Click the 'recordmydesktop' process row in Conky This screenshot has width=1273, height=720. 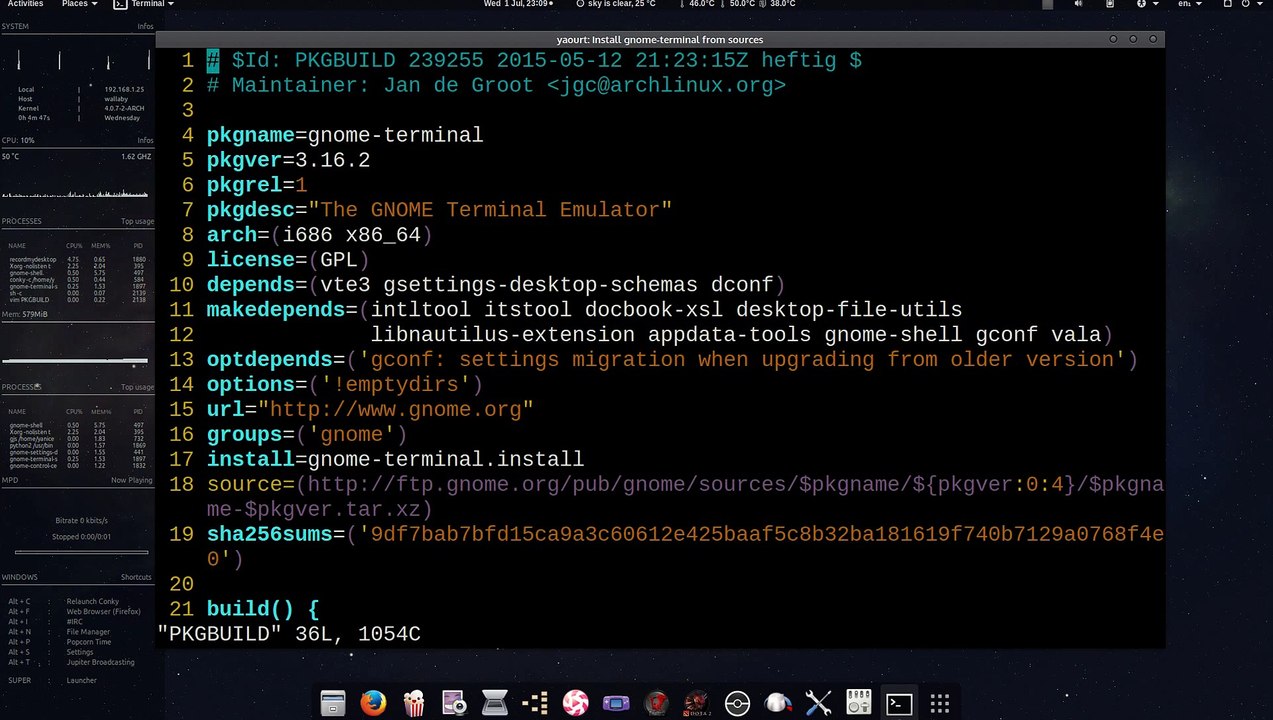pos(77,259)
